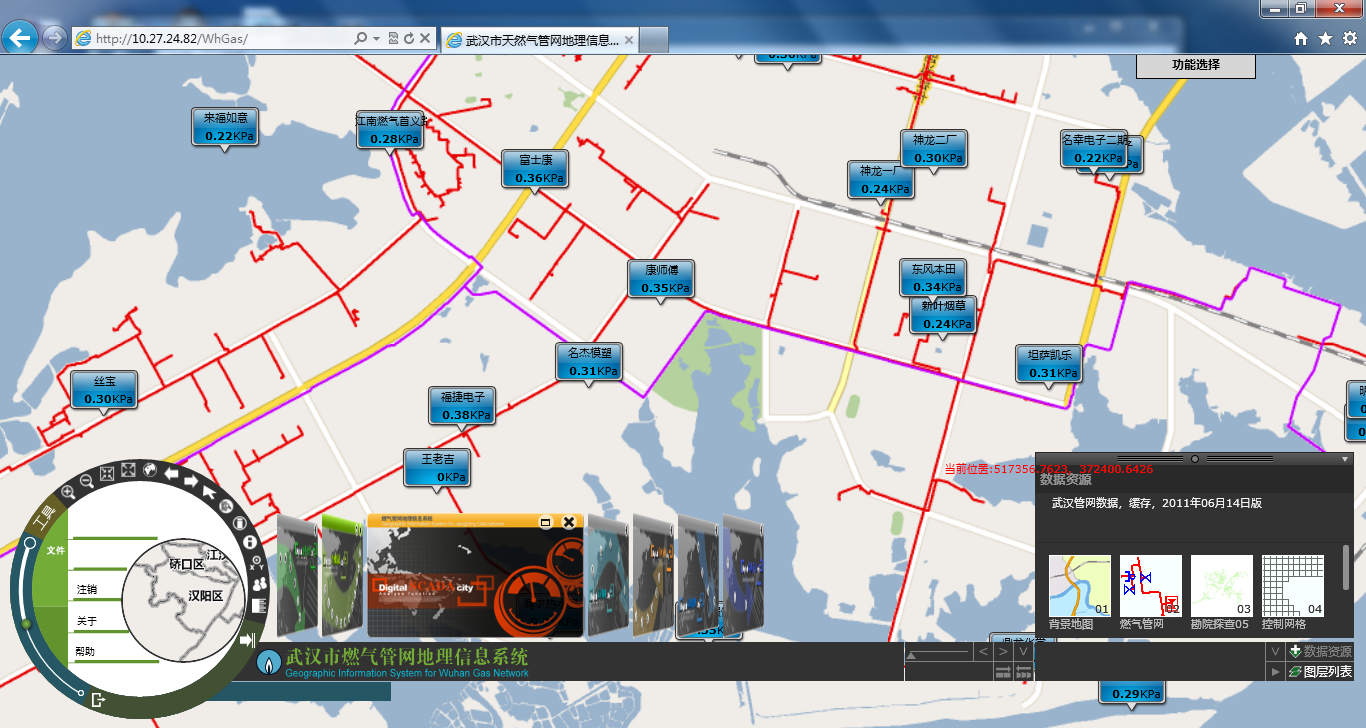Go to previous map view with left arrow
The height and width of the screenshot is (728, 1366).
[171, 472]
